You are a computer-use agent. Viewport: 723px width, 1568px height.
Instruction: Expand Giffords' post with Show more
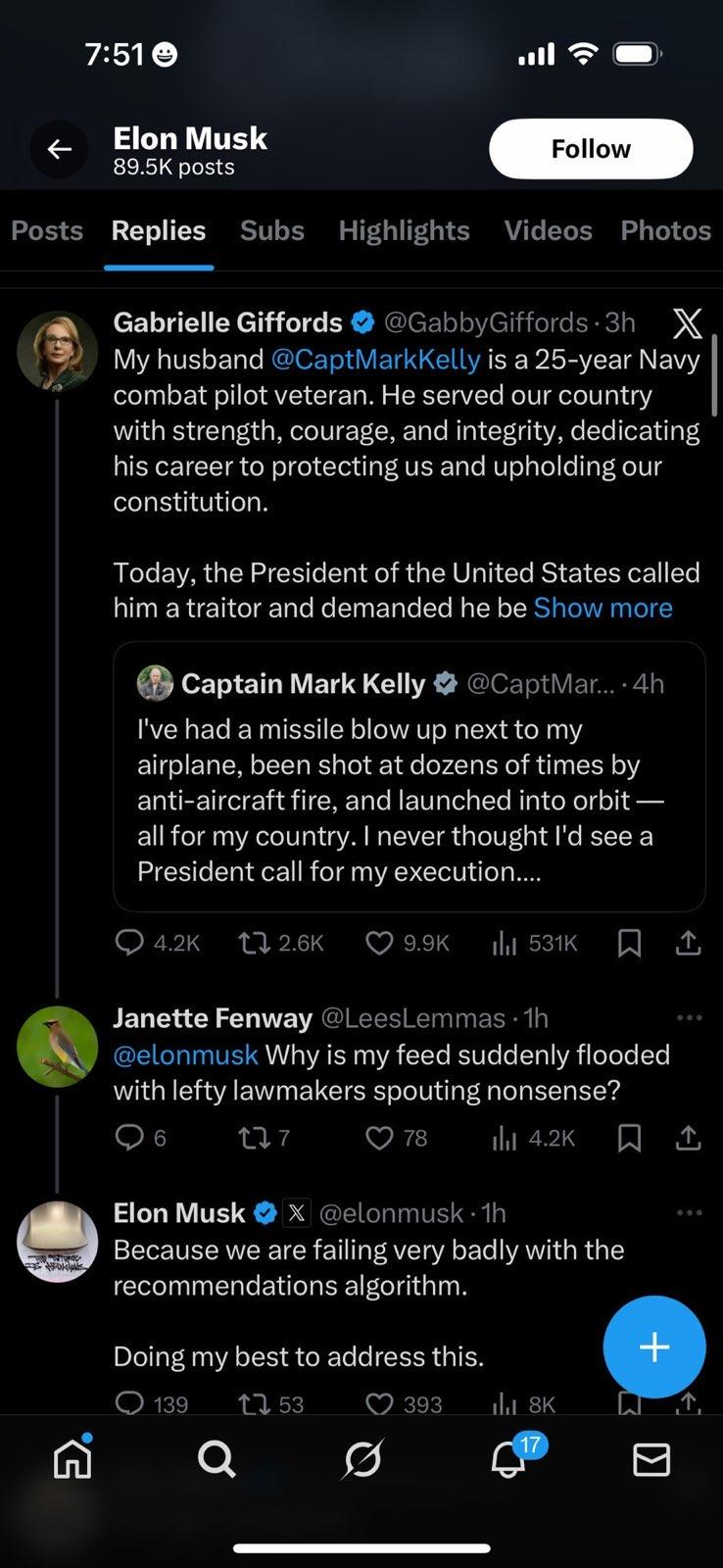(x=602, y=608)
